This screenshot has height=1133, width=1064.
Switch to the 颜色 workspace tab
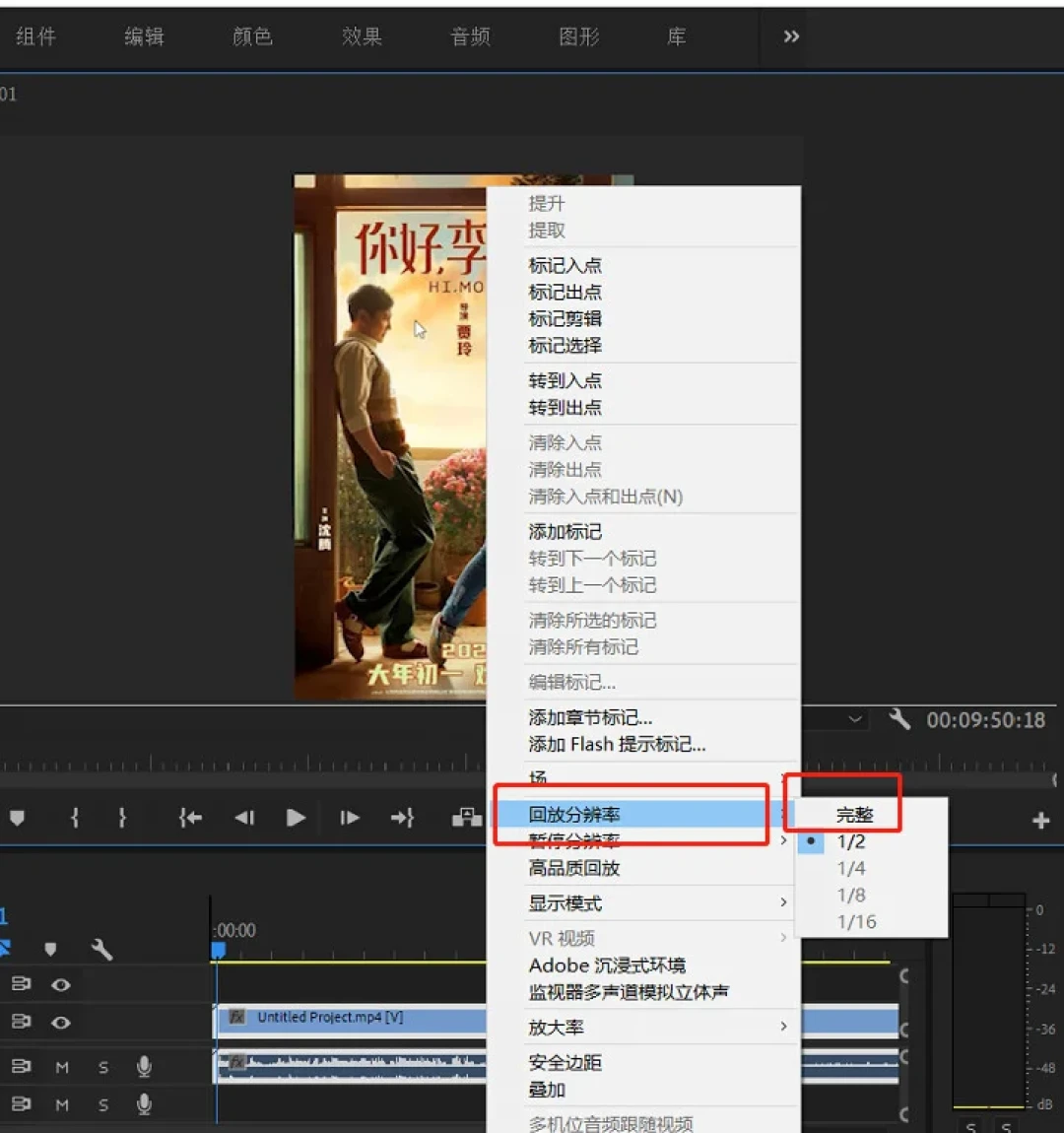click(x=252, y=36)
